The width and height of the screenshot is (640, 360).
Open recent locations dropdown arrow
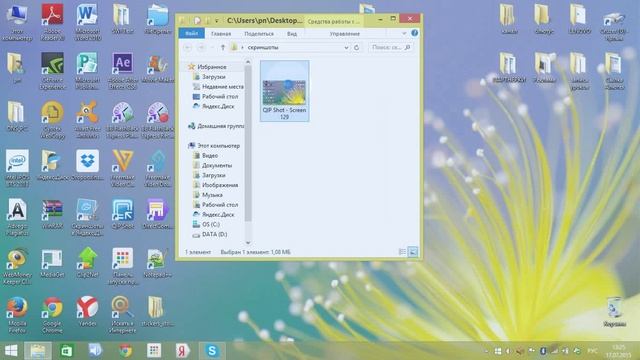(212, 47)
